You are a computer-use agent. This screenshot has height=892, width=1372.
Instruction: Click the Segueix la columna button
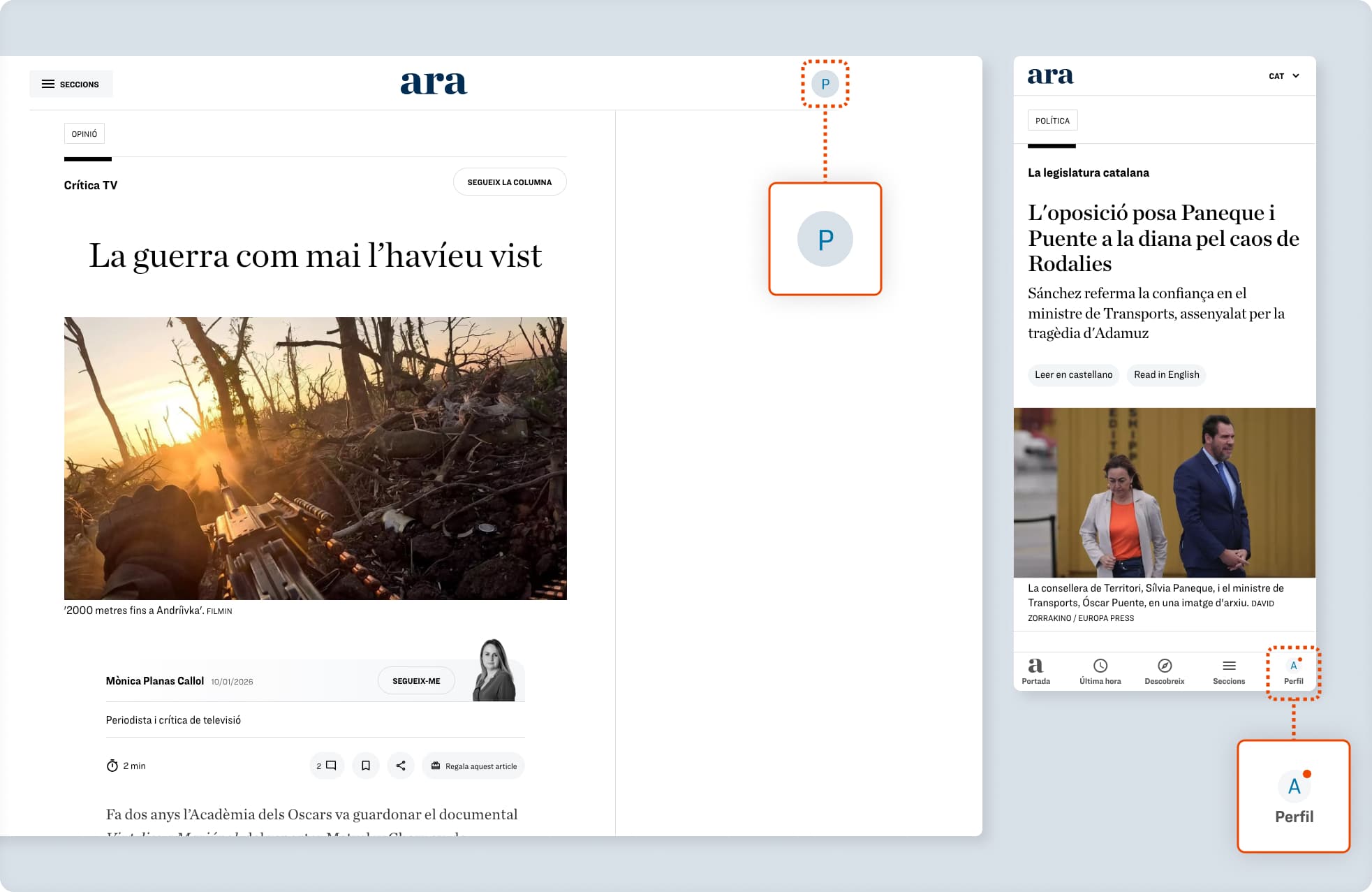pyautogui.click(x=510, y=182)
